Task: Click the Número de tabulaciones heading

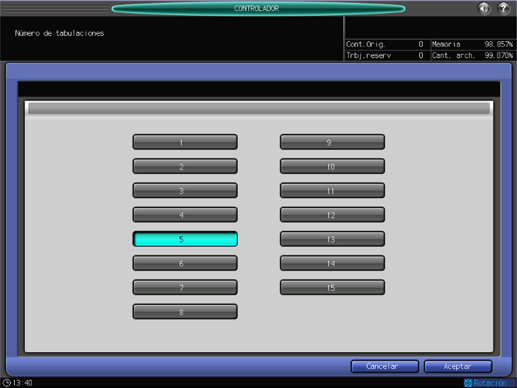Action: [59, 33]
